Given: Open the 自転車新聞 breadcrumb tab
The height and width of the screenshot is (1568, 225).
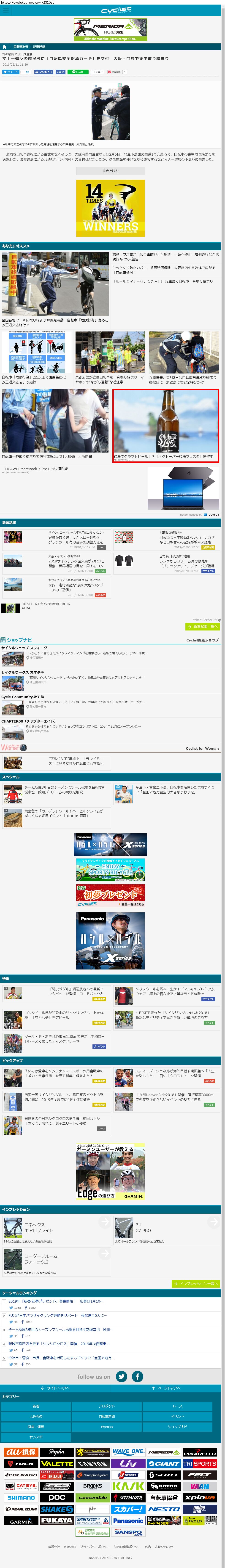Looking at the screenshot, I should click(x=21, y=46).
